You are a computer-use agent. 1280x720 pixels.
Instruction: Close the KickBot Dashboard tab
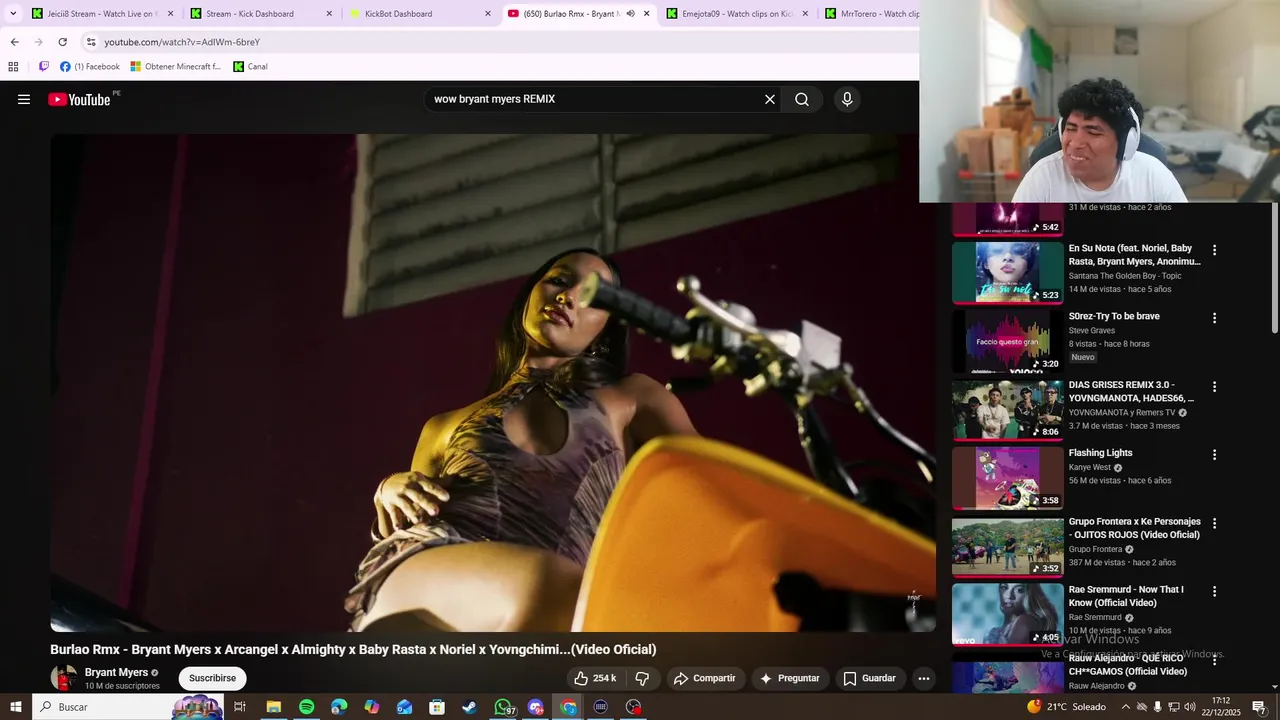(x=488, y=14)
